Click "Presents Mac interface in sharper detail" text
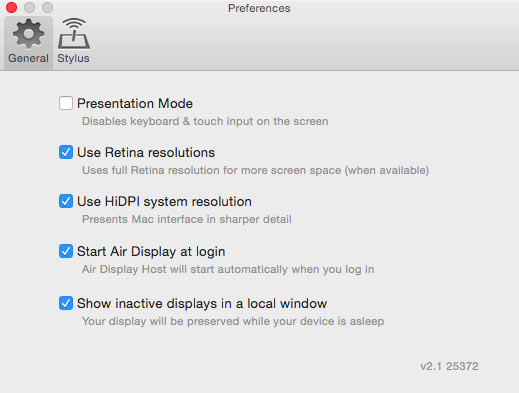519x393 pixels. (187, 219)
